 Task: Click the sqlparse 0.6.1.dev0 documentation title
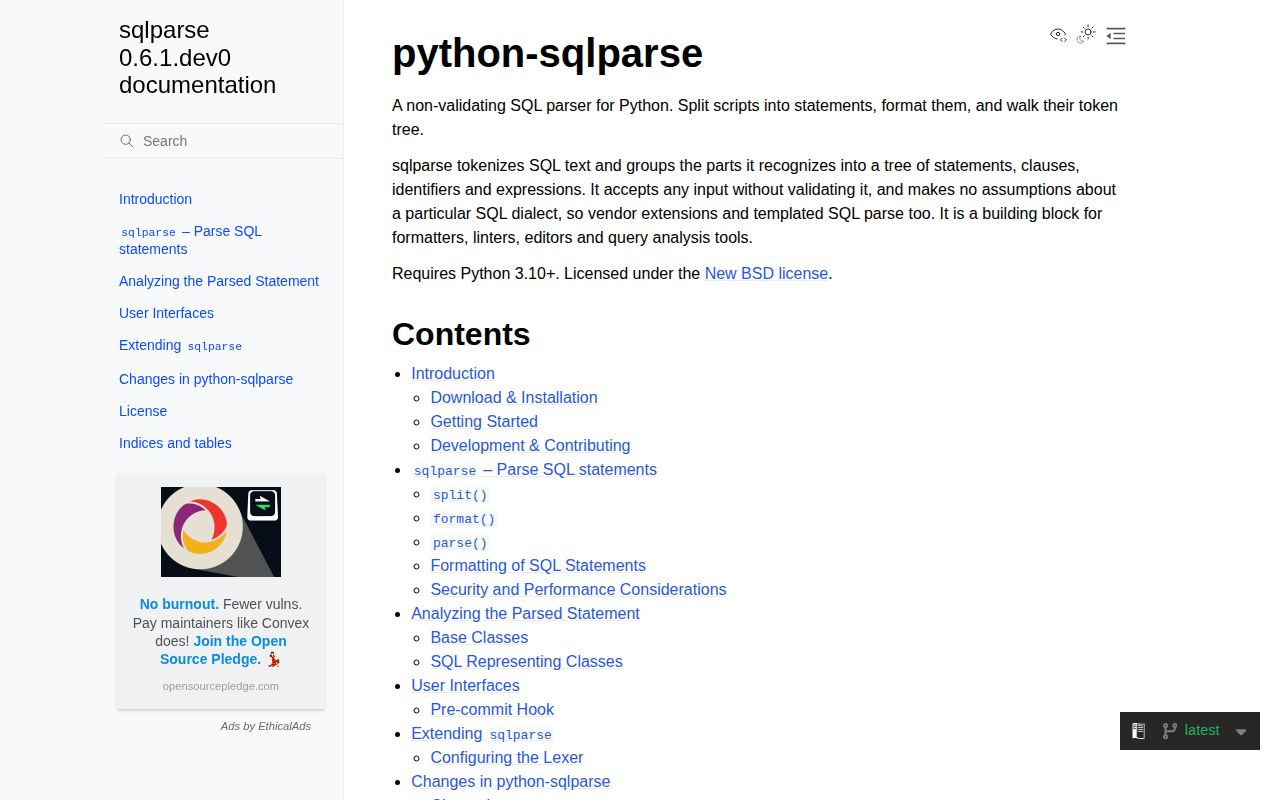197,58
